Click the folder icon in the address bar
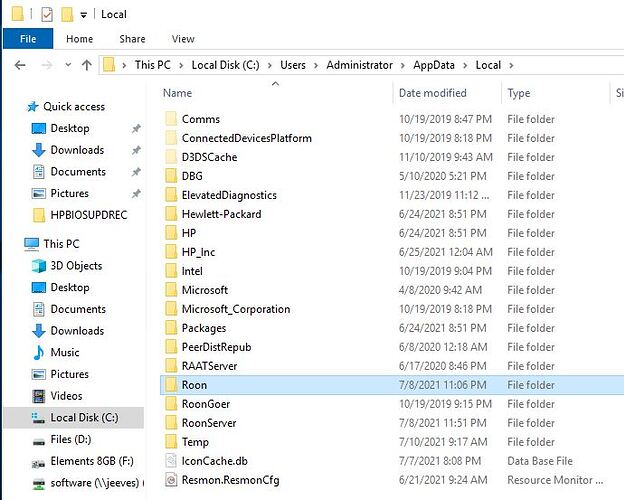Screen dimensions: 624x500 109,64
